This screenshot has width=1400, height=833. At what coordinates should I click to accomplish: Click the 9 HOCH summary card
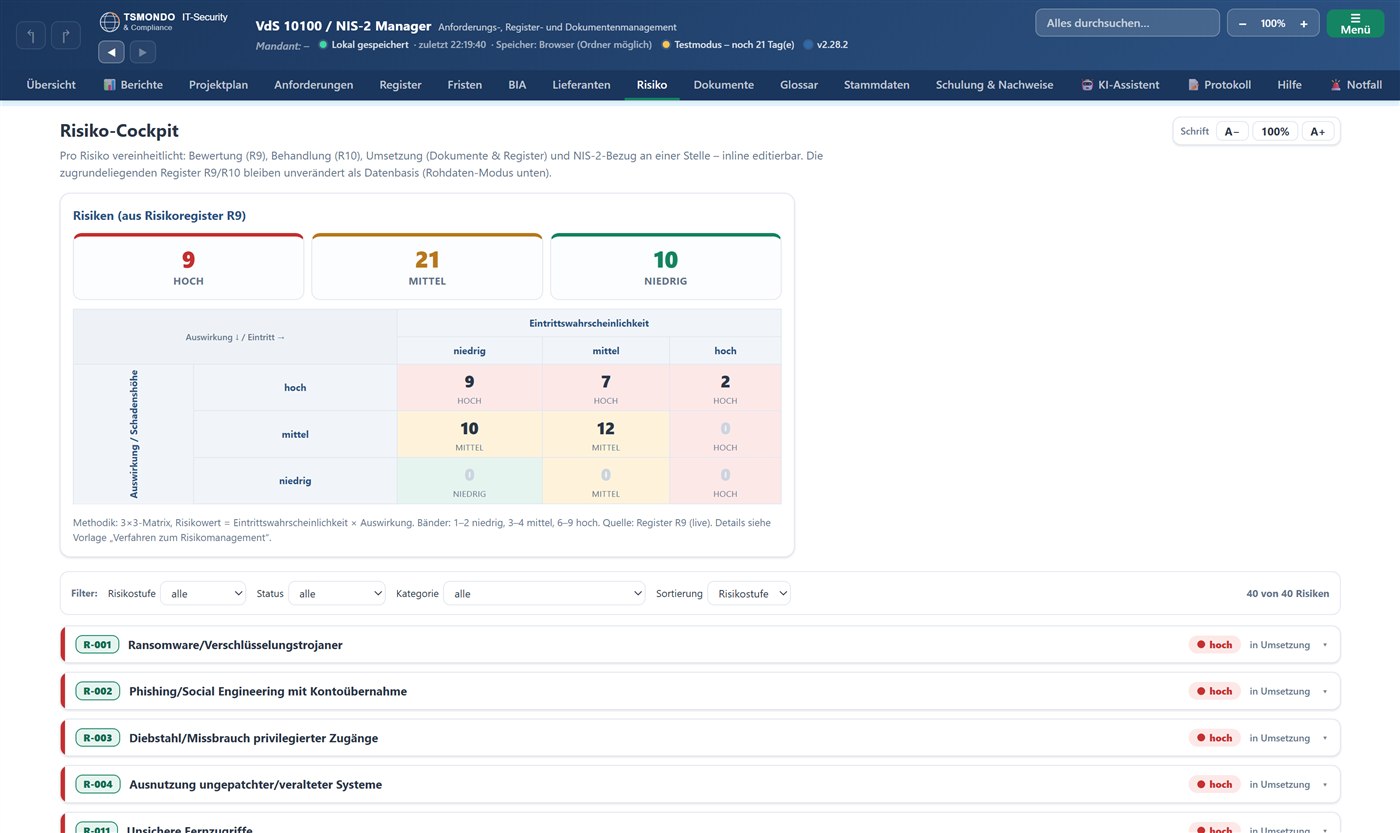coord(188,266)
